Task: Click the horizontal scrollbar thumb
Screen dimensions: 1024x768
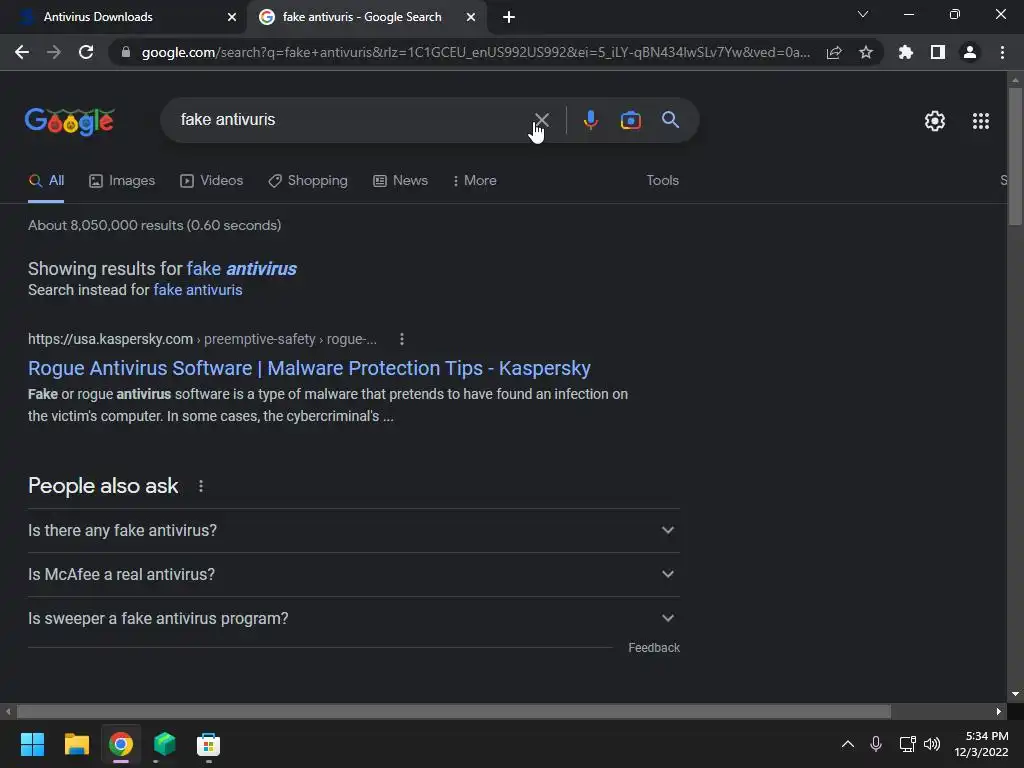Action: [453, 711]
